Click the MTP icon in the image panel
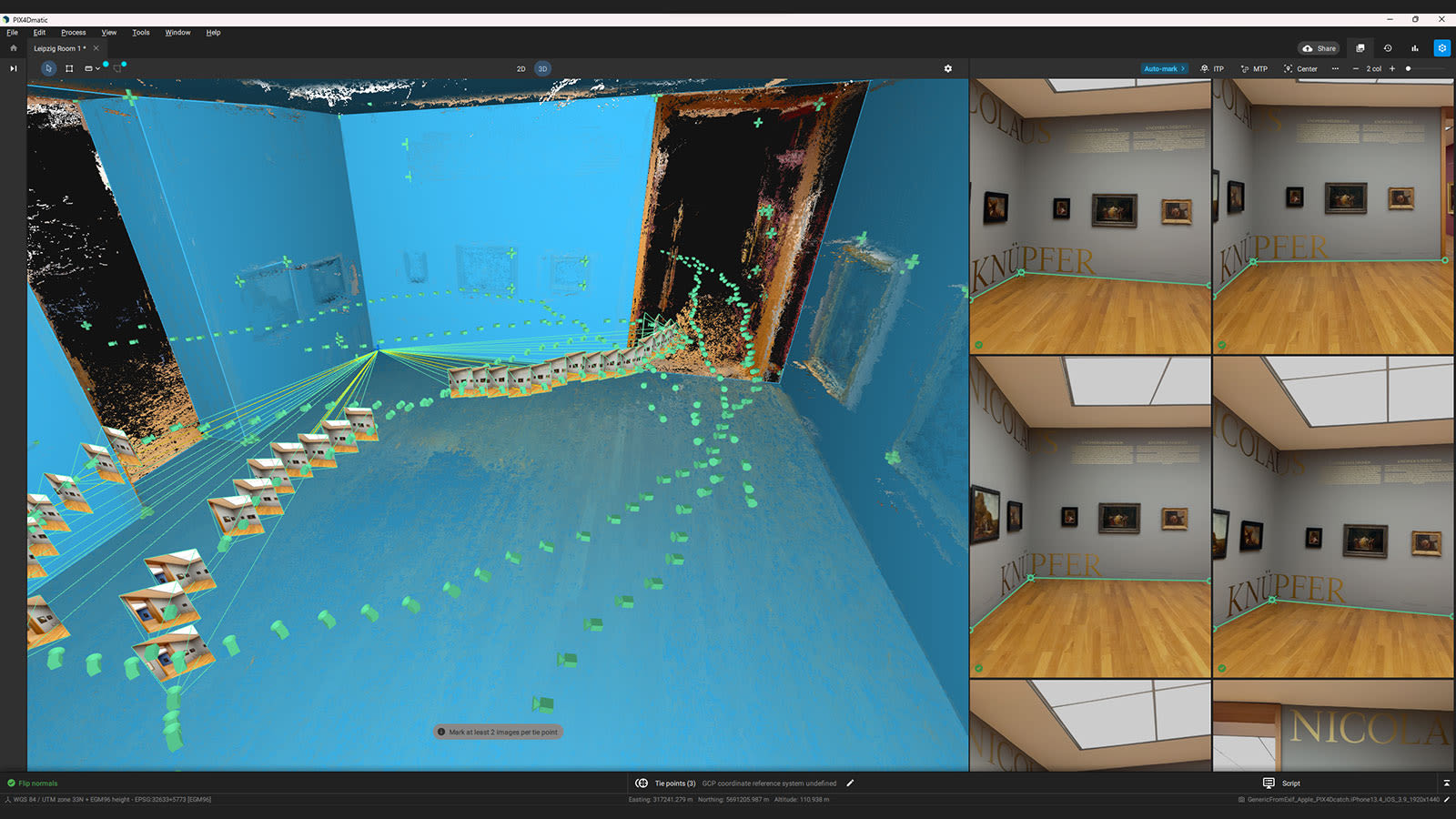 point(1243,68)
